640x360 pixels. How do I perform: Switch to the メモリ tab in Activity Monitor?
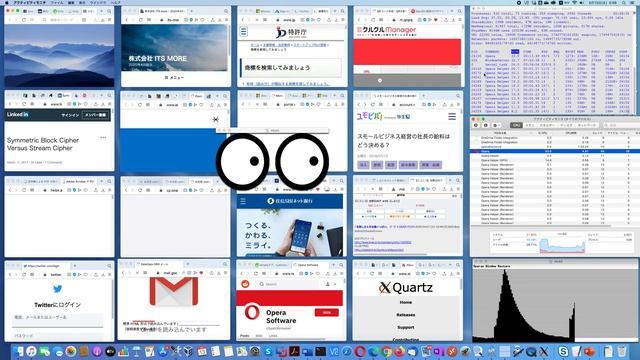point(530,125)
